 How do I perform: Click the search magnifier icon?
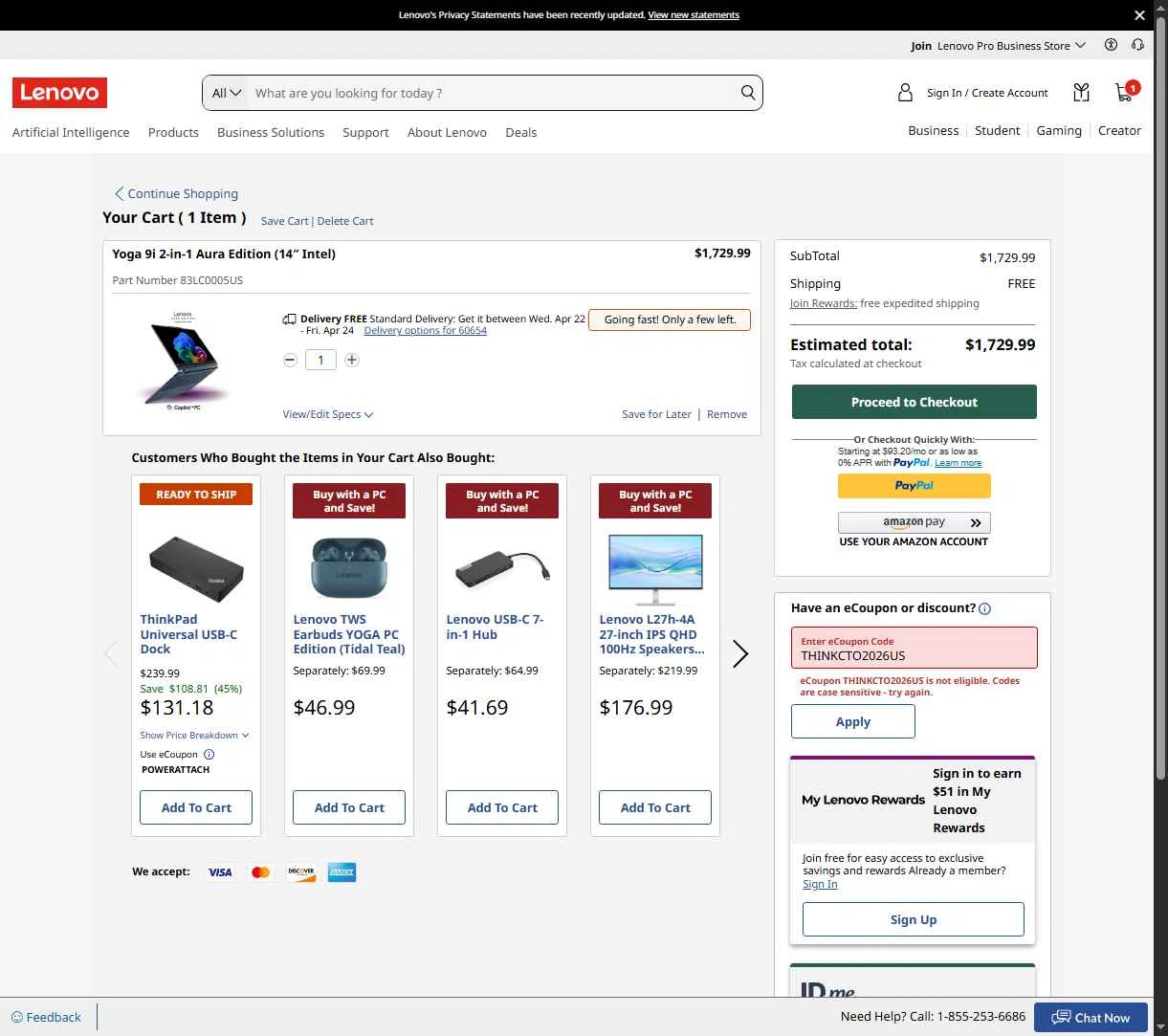click(747, 93)
